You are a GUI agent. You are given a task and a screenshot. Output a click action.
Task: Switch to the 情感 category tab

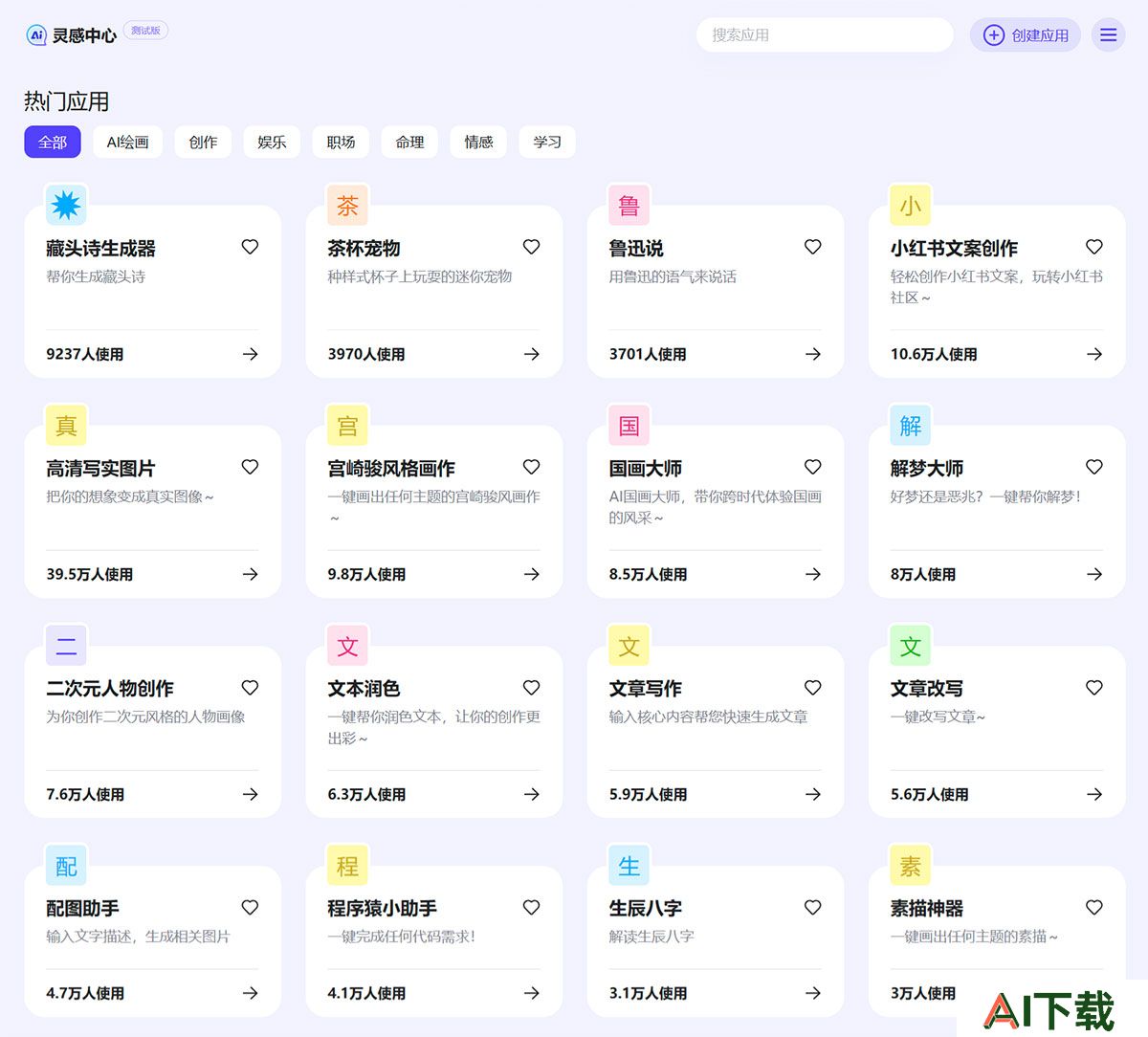pos(478,142)
